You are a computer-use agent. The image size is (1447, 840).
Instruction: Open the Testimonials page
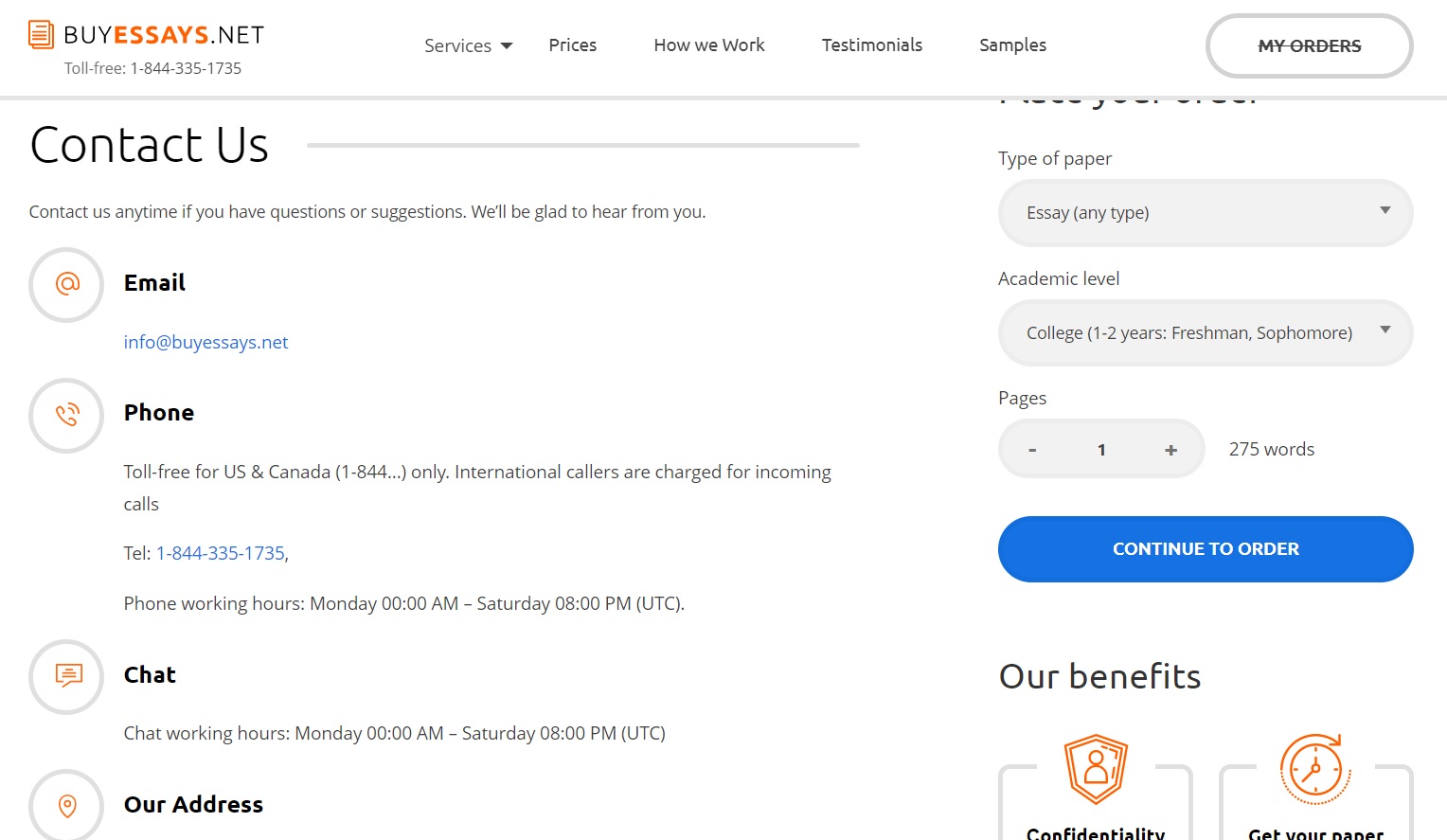[872, 45]
